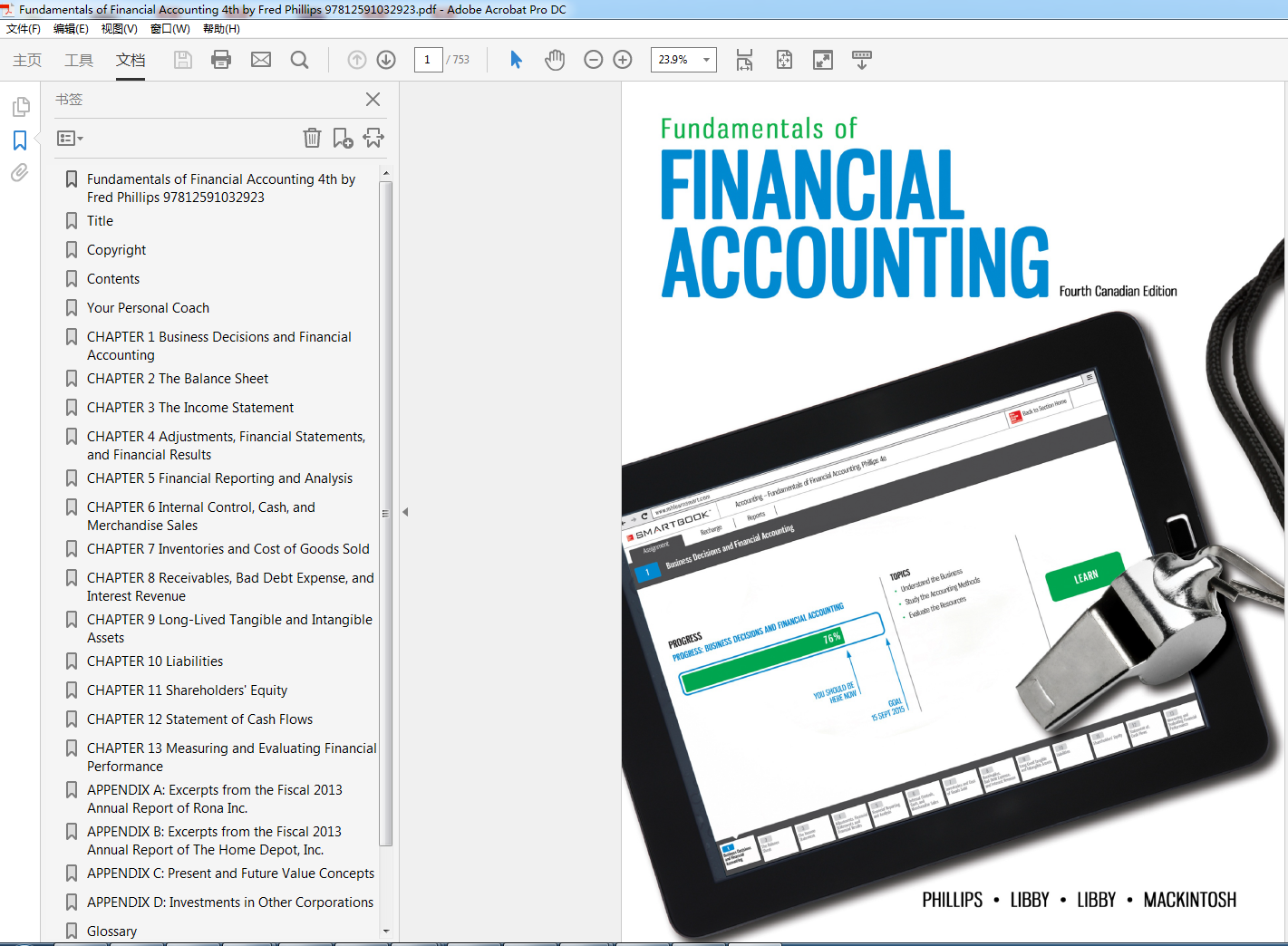Go to CHAPTER 12 Statement of Cash Flows
The width and height of the screenshot is (1288, 946).
click(x=199, y=719)
